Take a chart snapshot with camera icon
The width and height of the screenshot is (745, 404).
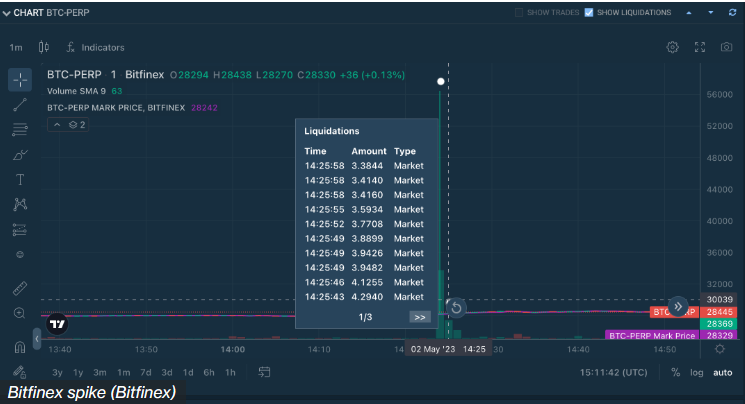coord(726,47)
